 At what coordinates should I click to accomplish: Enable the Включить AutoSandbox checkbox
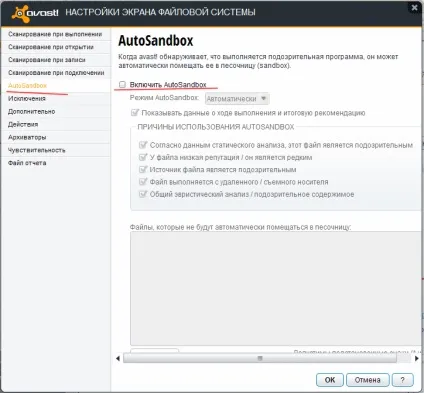(122, 84)
